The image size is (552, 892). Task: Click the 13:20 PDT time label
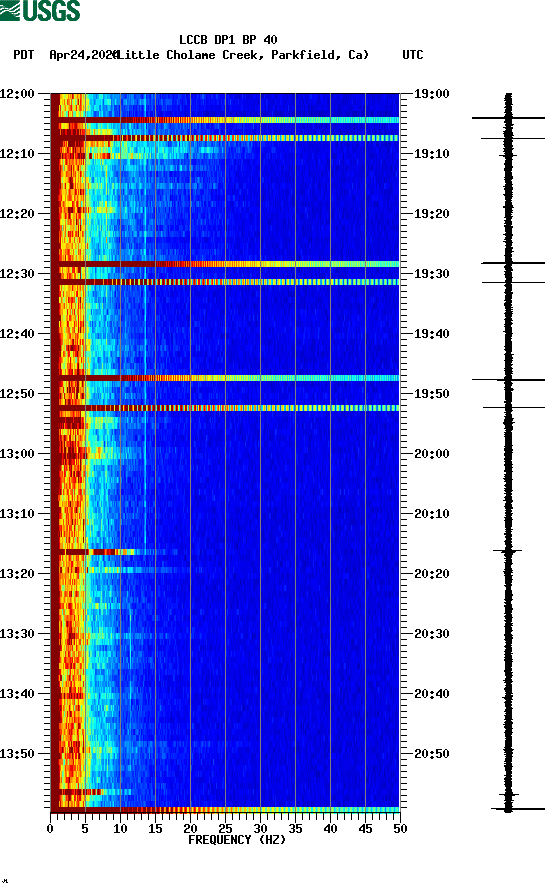click(x=18, y=574)
